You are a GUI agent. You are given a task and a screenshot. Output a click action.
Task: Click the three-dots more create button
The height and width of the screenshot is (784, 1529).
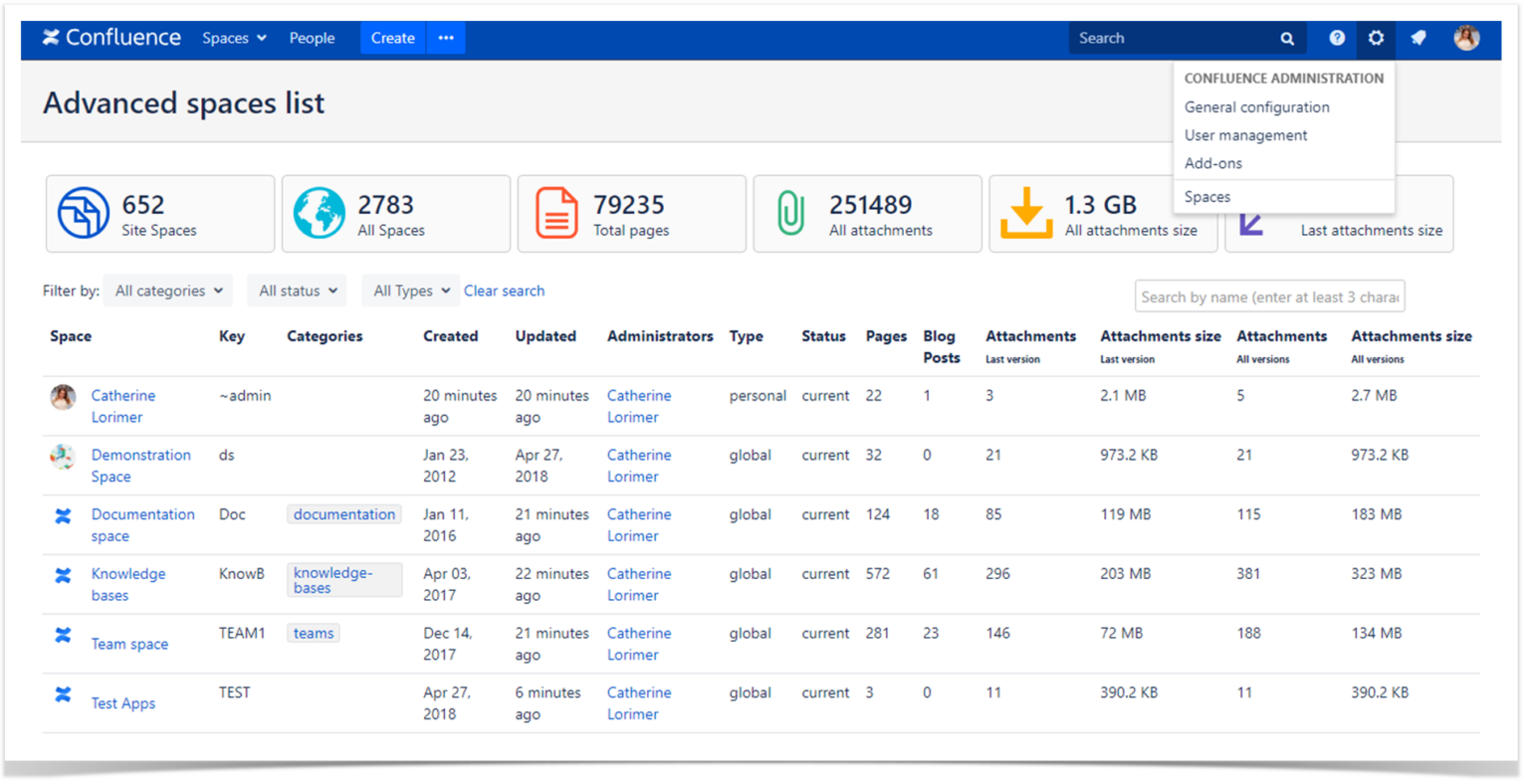click(x=446, y=38)
